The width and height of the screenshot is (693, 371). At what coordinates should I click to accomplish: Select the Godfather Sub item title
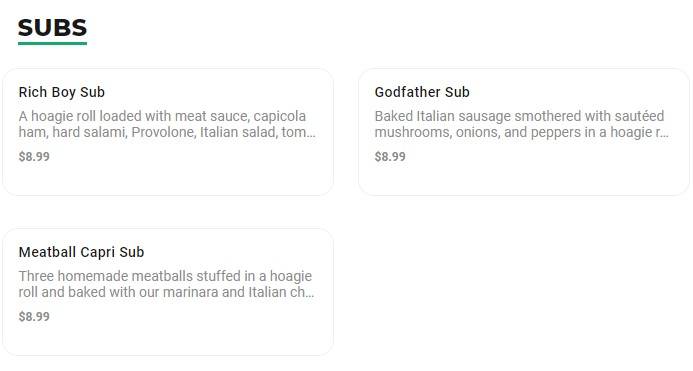(x=422, y=92)
